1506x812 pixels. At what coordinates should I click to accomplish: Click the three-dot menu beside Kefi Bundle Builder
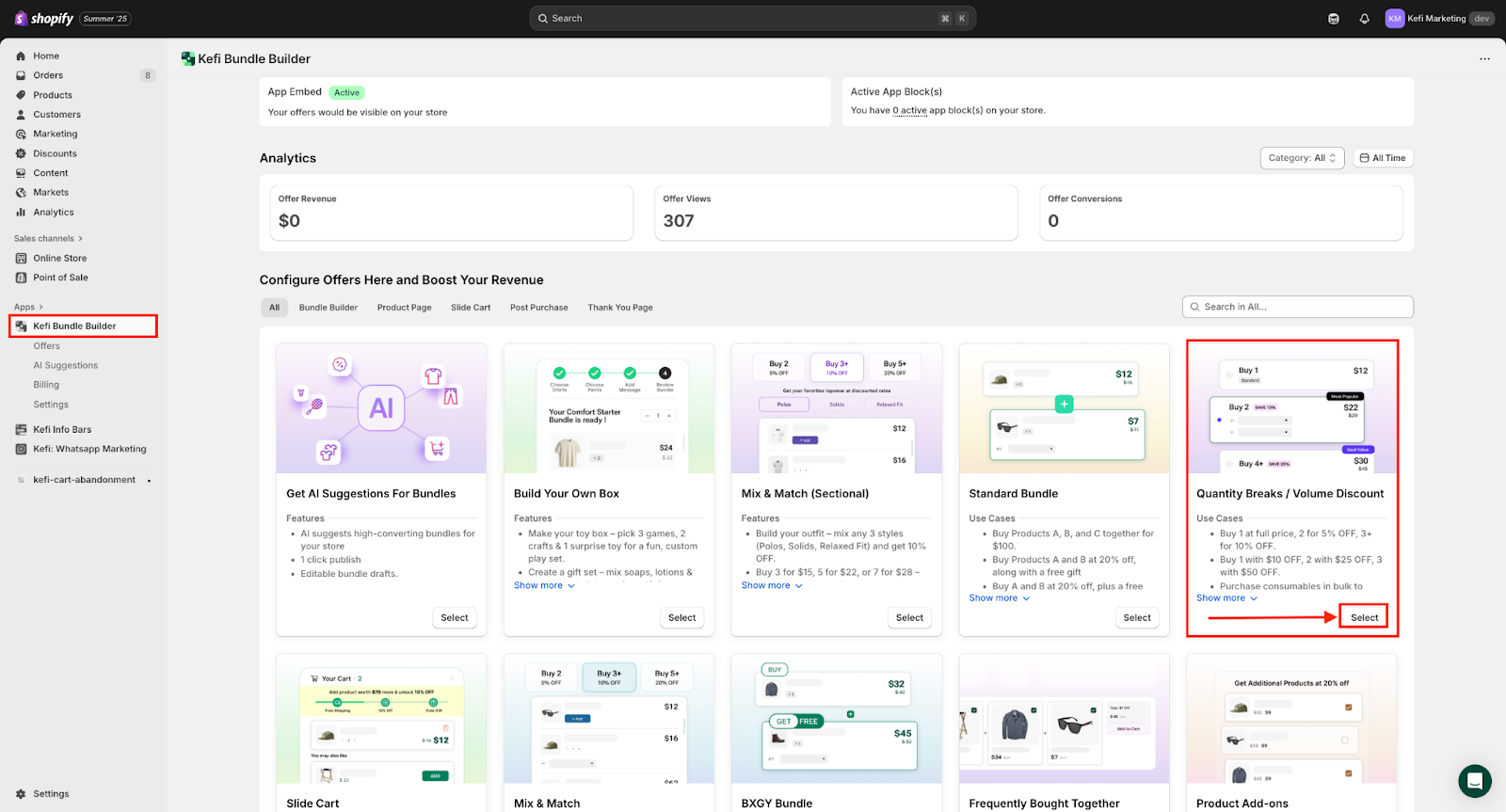[x=1484, y=59]
